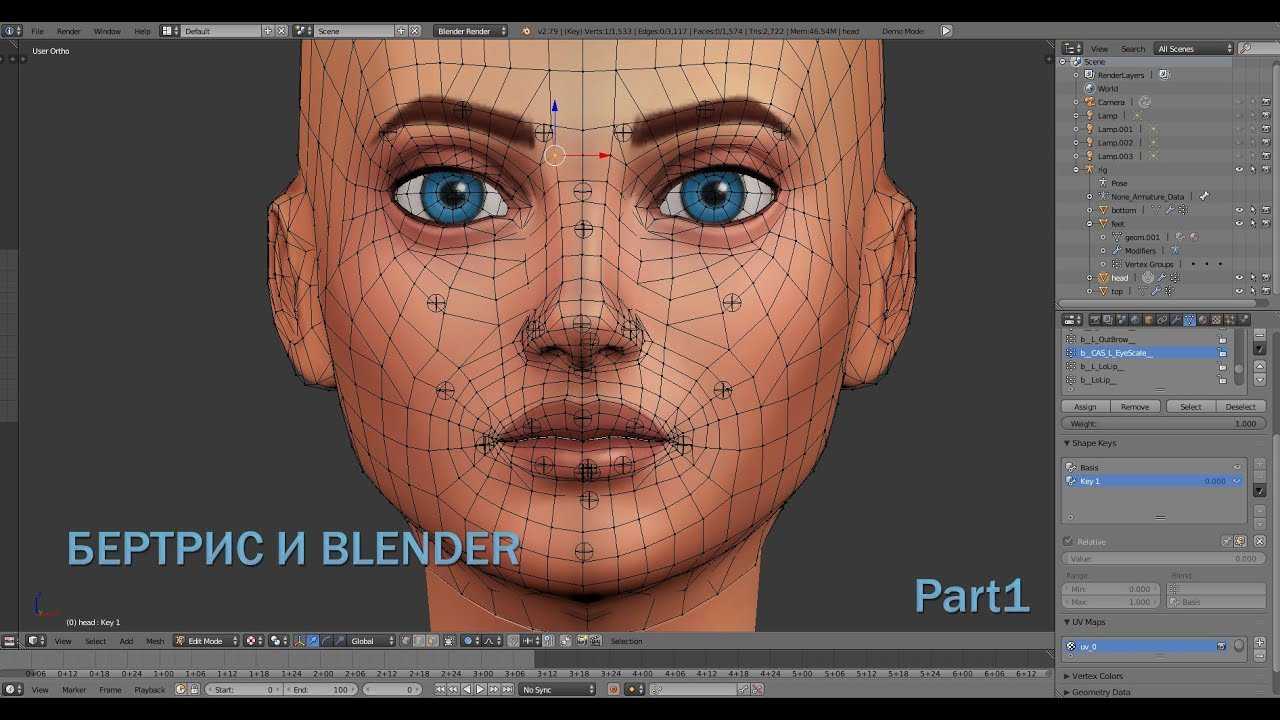Add a new UV map with plus button
The image size is (1280, 720).
click(x=1260, y=643)
